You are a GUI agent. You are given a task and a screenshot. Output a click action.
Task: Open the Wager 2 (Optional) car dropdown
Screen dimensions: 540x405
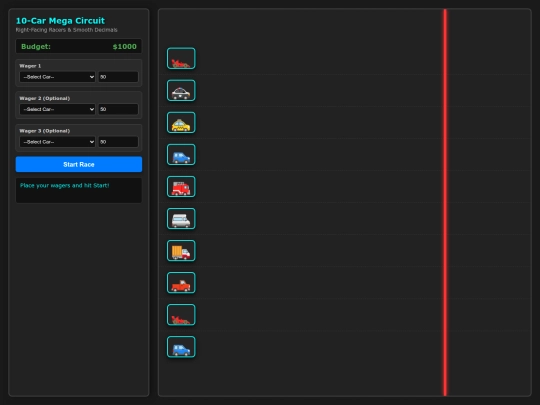(x=58, y=109)
